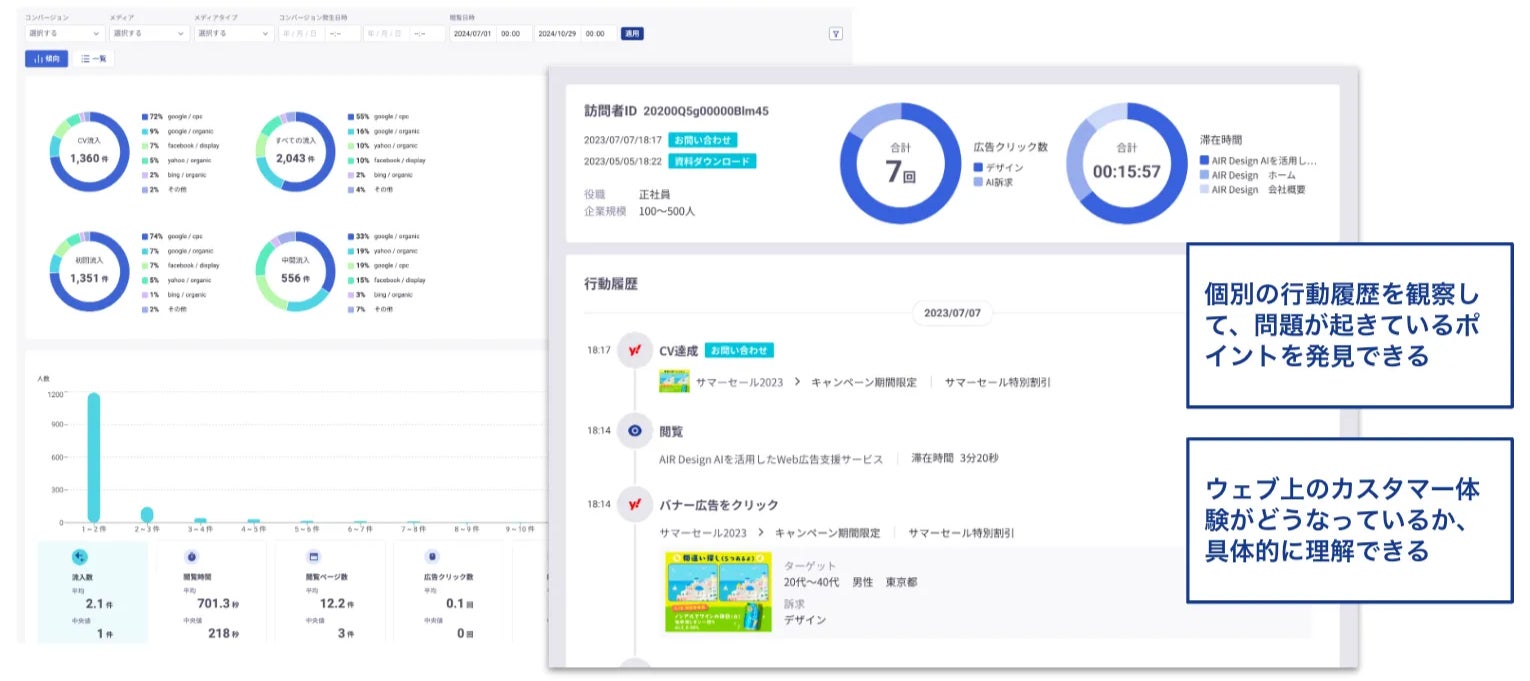The image size is (1530, 681).
Task: Click the 流入数 card arrow icon
Action: click(x=80, y=557)
